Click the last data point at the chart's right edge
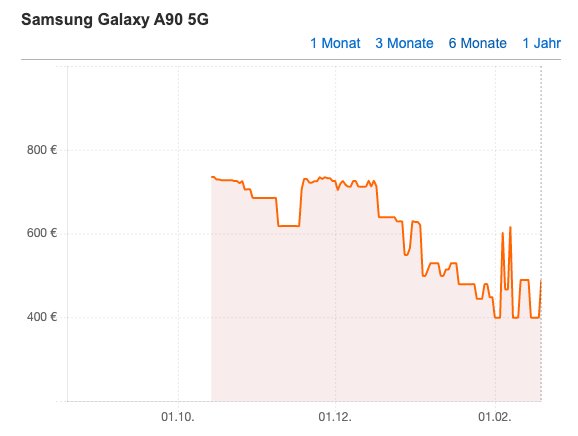 tap(541, 281)
